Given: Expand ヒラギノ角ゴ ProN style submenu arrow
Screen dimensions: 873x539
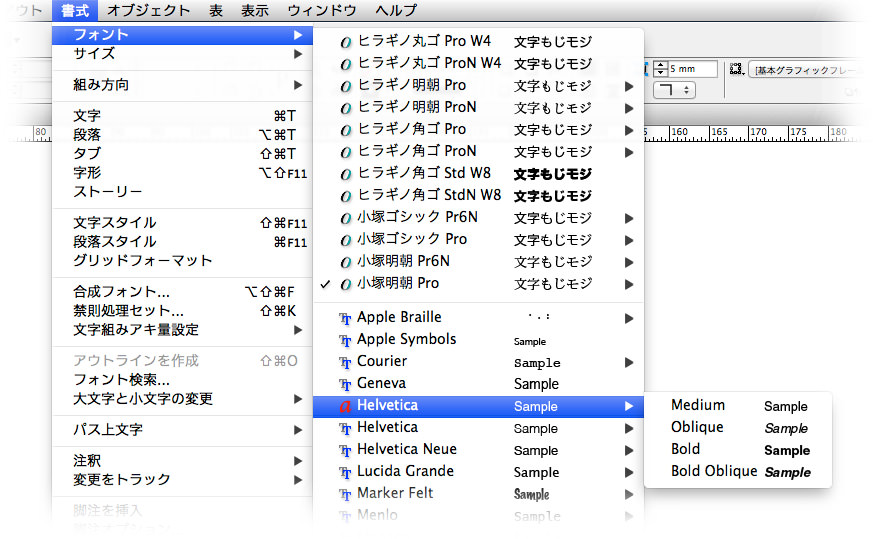Looking at the screenshot, I should tap(629, 152).
